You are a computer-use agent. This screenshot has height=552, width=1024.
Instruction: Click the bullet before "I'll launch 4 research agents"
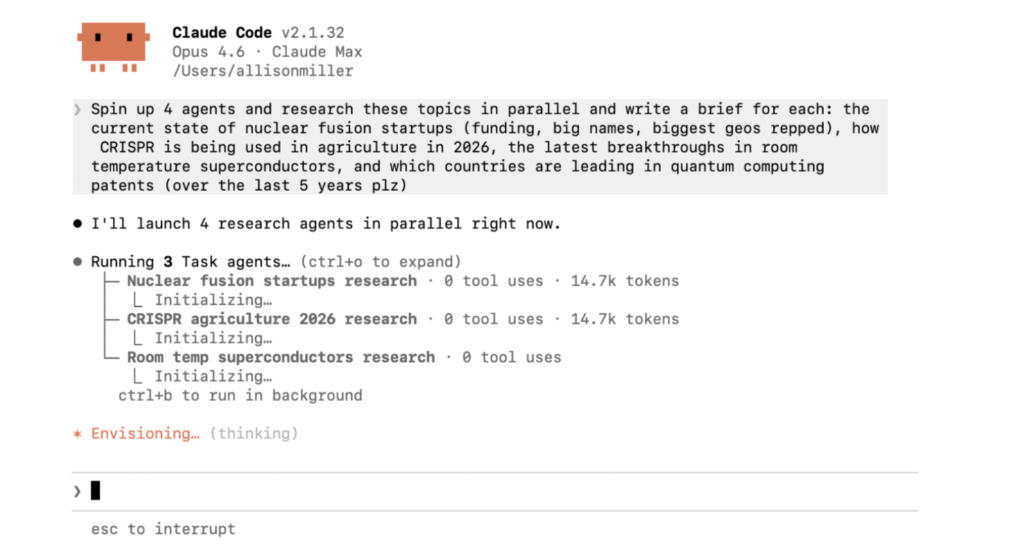pyautogui.click(x=77, y=224)
